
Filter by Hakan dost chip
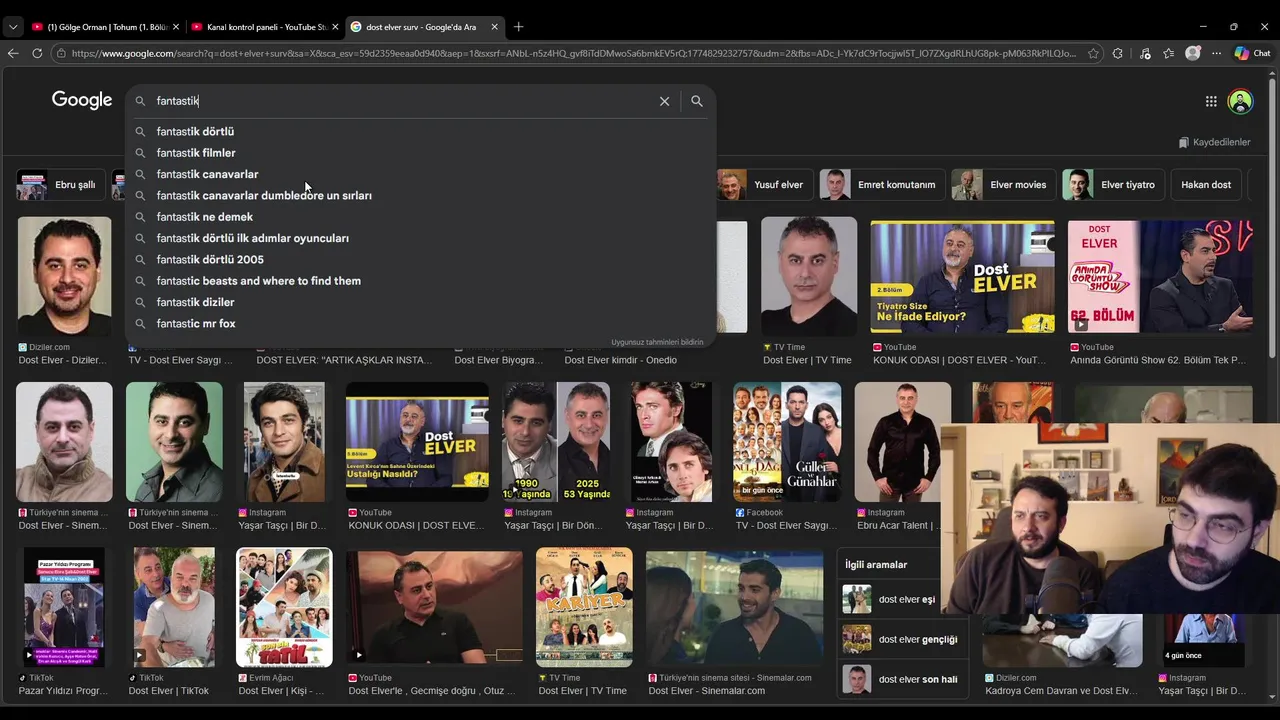pos(1205,185)
